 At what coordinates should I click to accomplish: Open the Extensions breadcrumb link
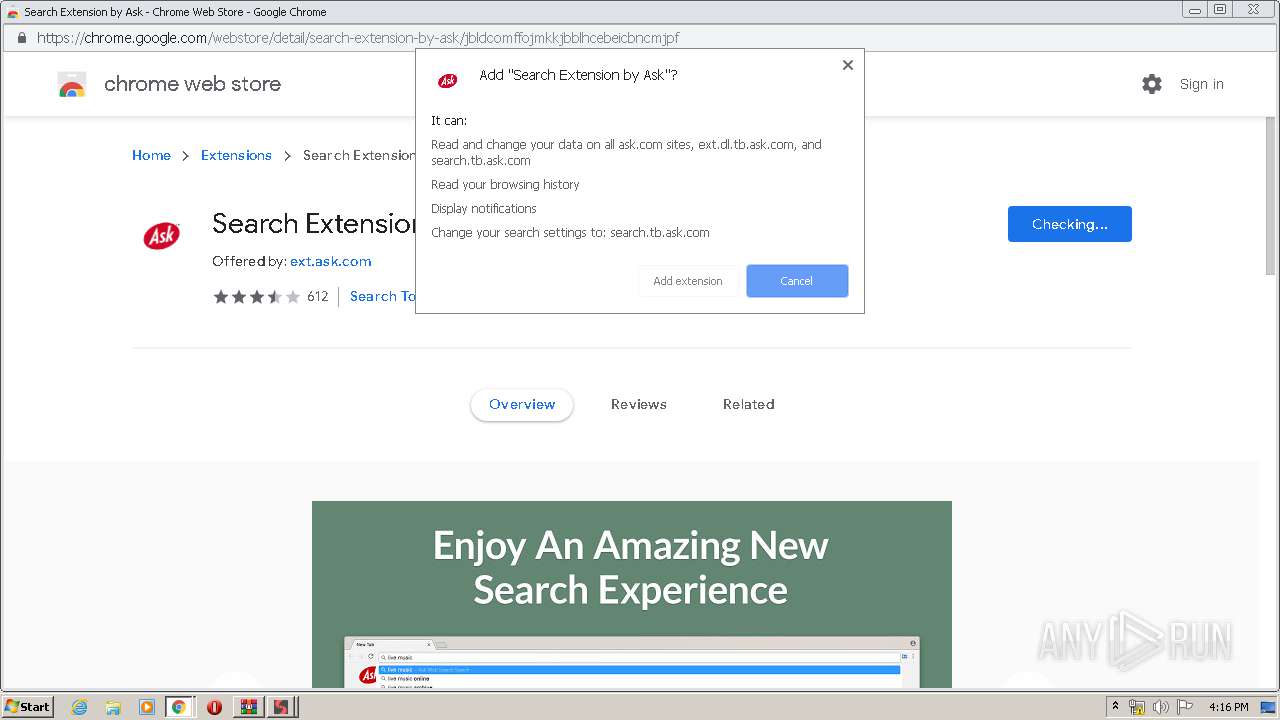236,155
